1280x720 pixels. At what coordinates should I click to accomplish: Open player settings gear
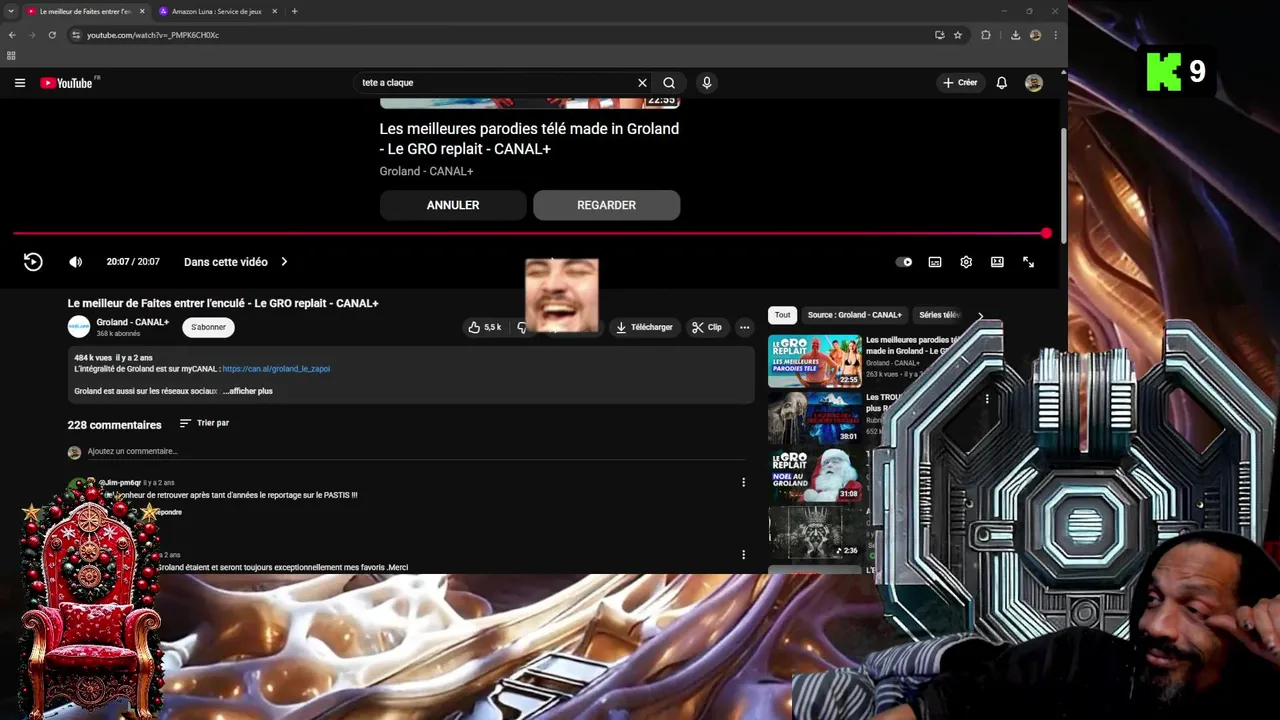pos(966,262)
